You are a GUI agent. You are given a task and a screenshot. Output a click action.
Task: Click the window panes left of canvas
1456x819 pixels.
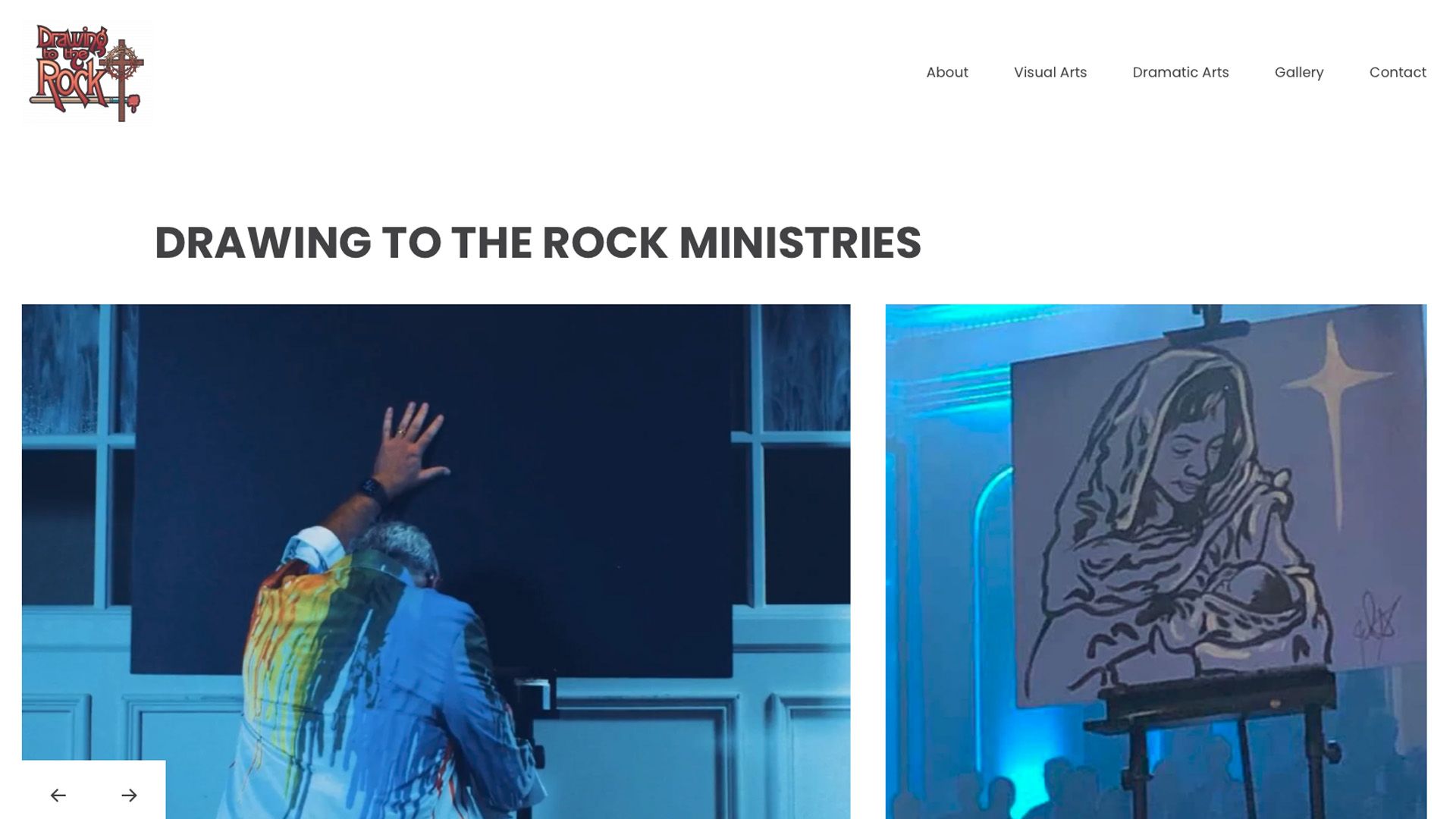76,455
